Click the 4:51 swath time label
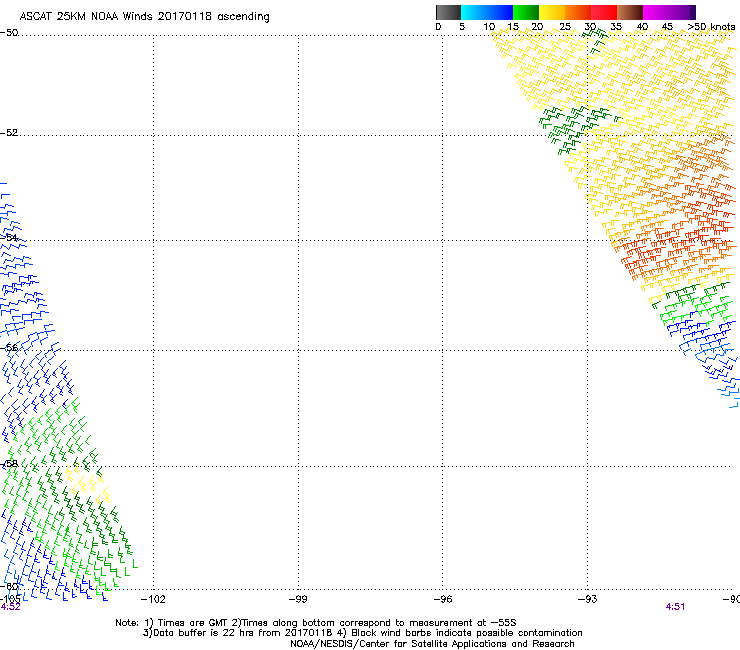This screenshot has height=650, width=740. point(675,607)
